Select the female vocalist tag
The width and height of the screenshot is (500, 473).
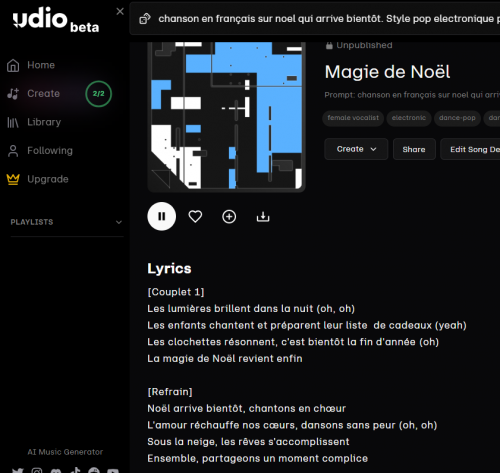pyautogui.click(x=353, y=118)
